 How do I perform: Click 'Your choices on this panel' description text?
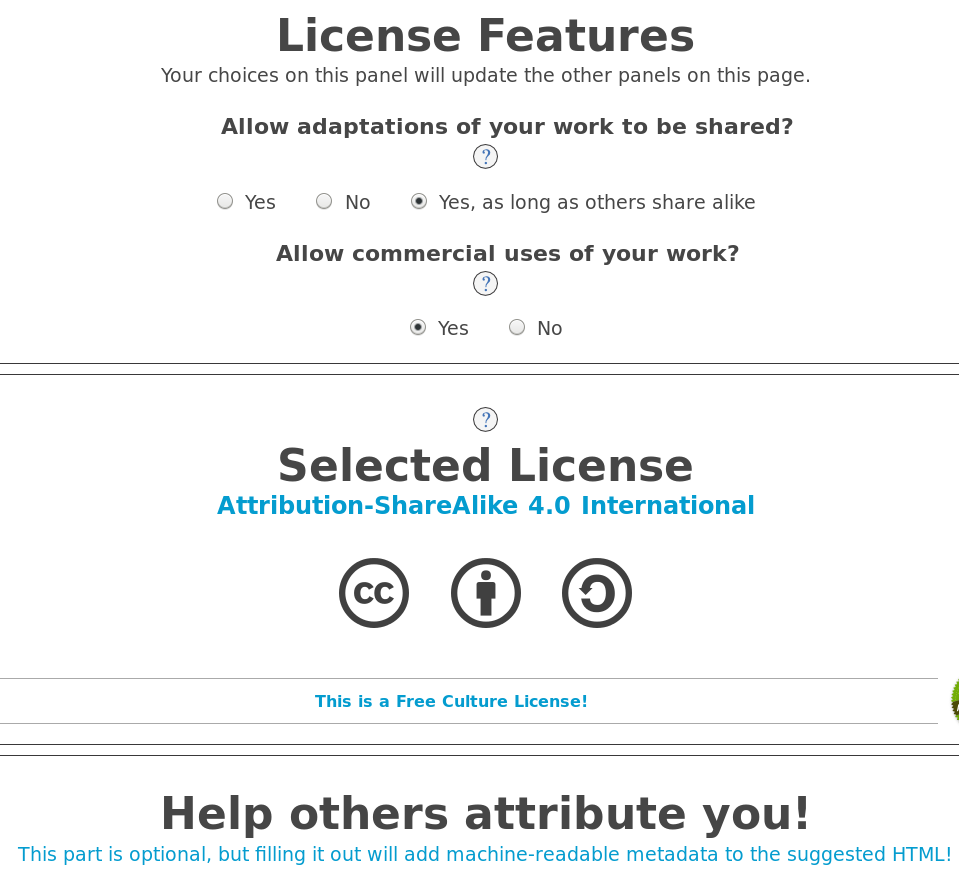(x=486, y=75)
